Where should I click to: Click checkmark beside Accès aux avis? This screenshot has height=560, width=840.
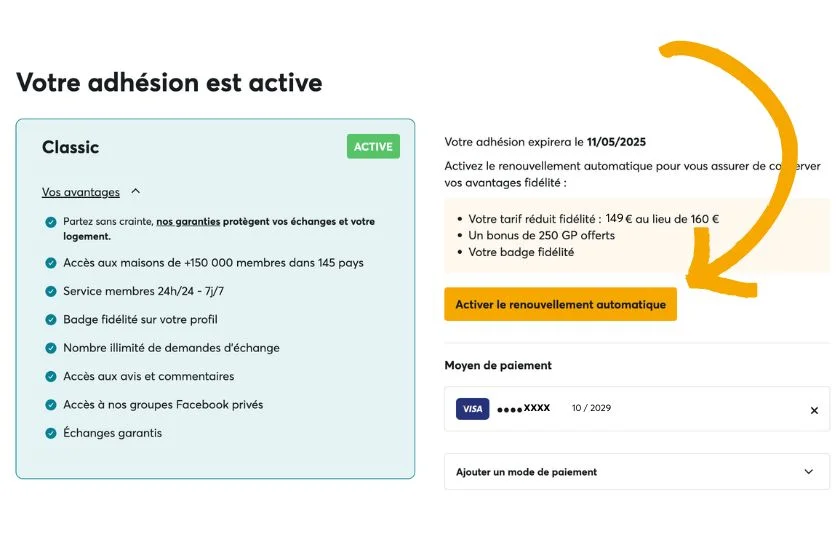(51, 377)
